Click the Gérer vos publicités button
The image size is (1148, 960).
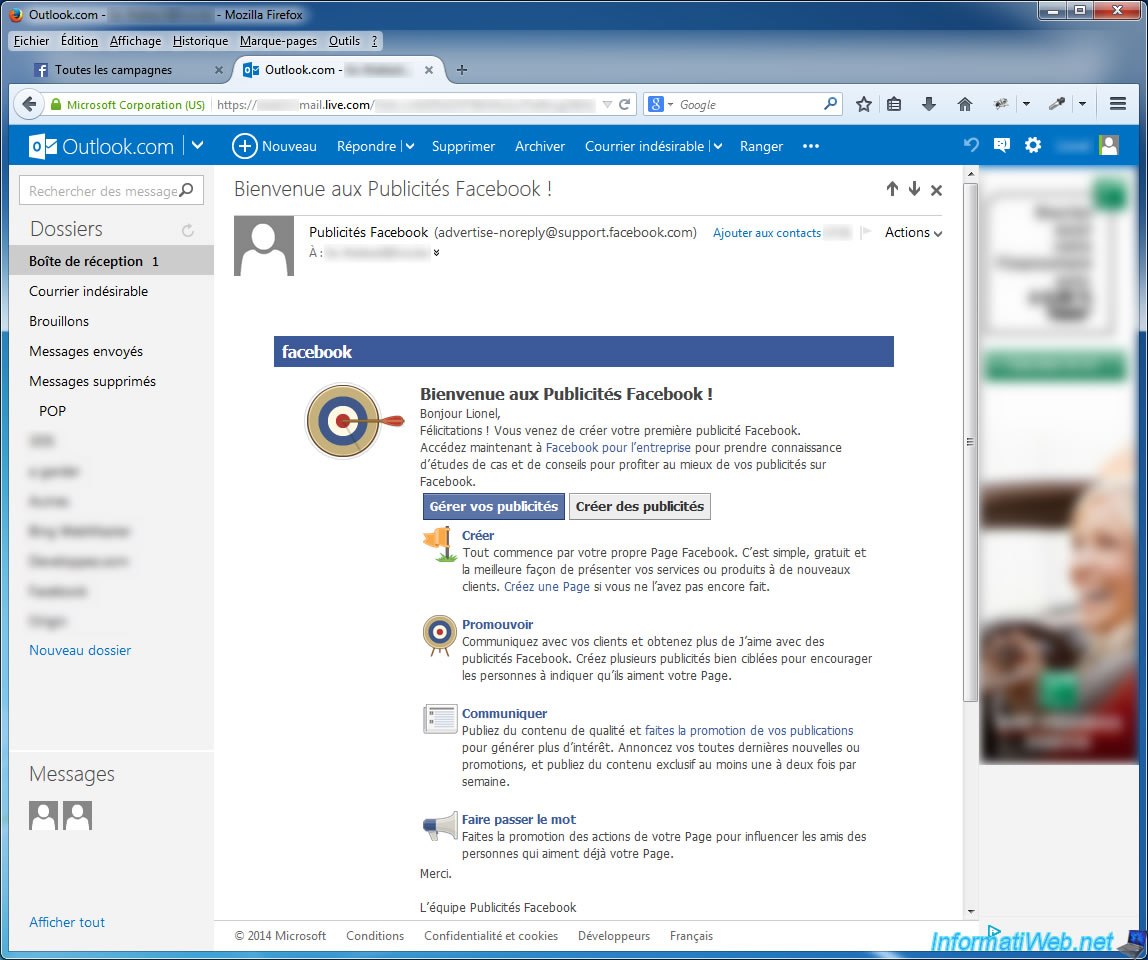(493, 506)
